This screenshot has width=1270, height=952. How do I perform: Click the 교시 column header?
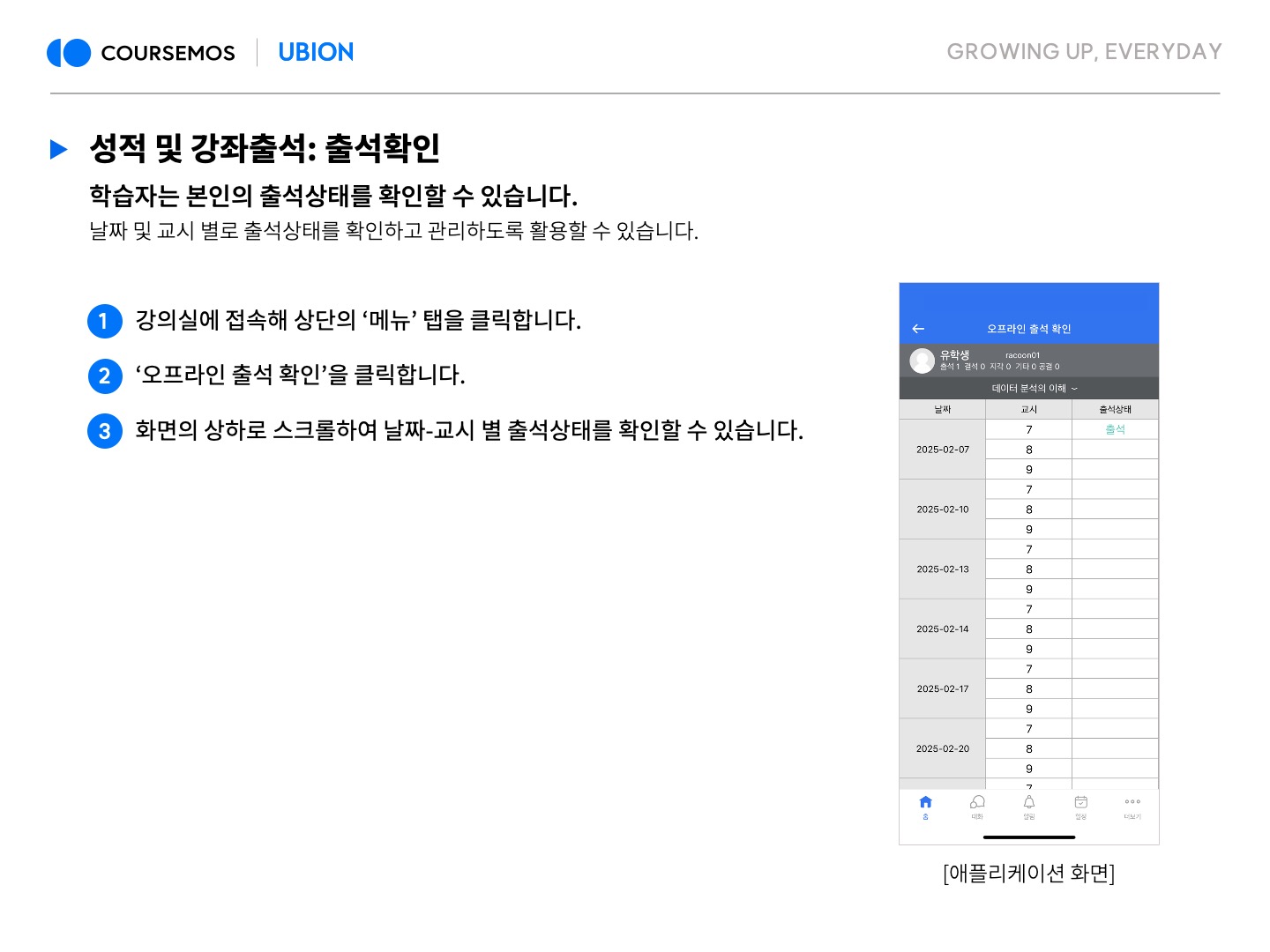click(1028, 410)
